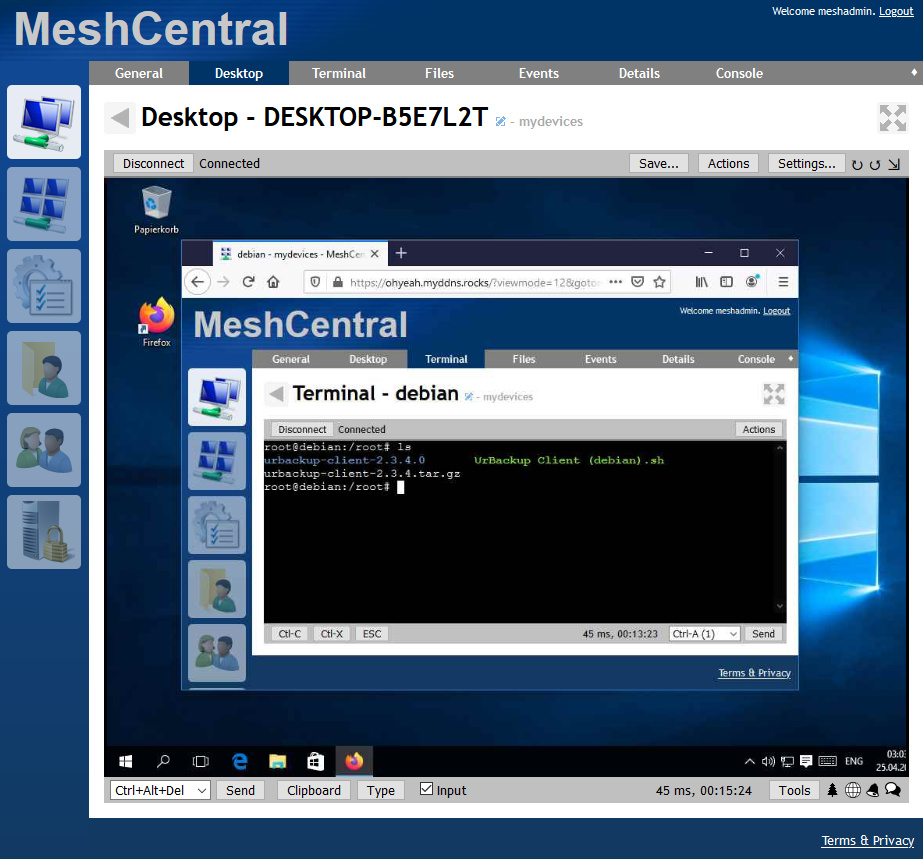Screen dimensions: 923x859
Task: Click the bell notification icon in bottom bar
Action: pos(873,790)
